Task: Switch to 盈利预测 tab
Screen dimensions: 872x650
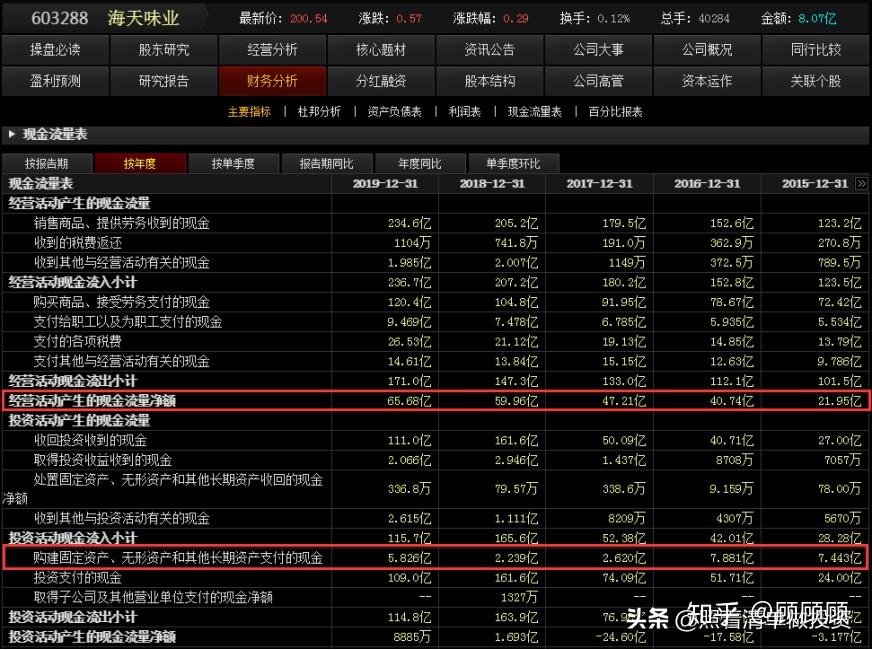Action: (x=55, y=81)
